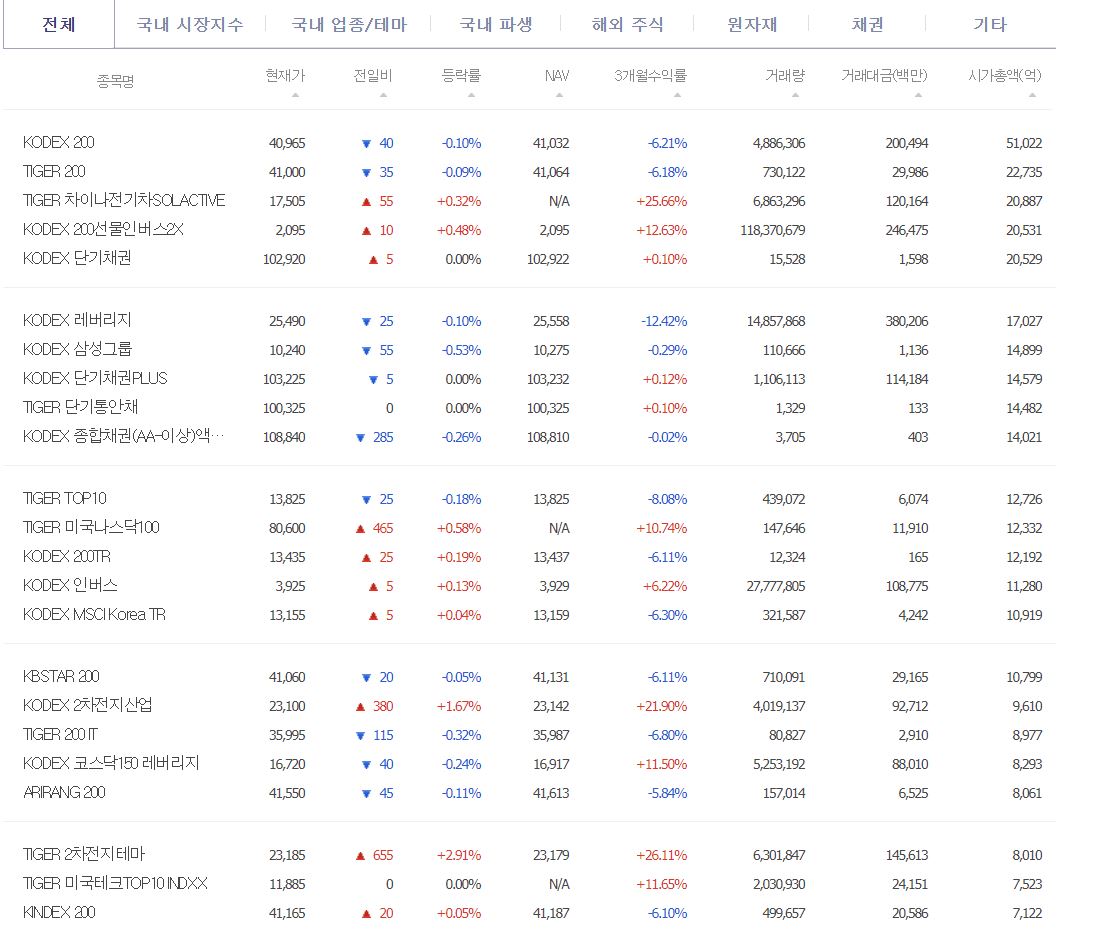The image size is (1093, 930).
Task: Click +25.66% three-month return value
Action: (662, 201)
